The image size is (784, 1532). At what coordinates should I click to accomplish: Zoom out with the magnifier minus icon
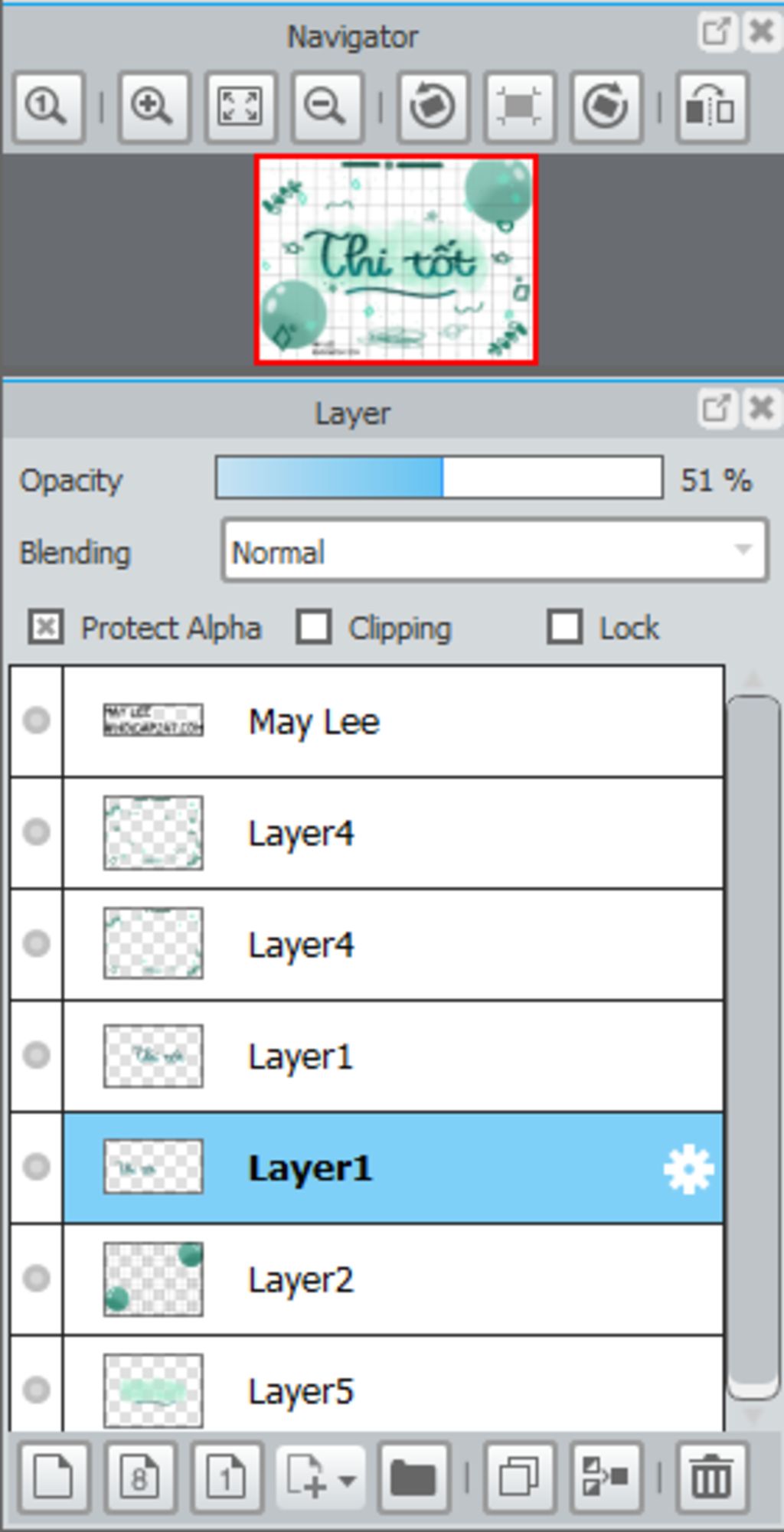coord(326,106)
